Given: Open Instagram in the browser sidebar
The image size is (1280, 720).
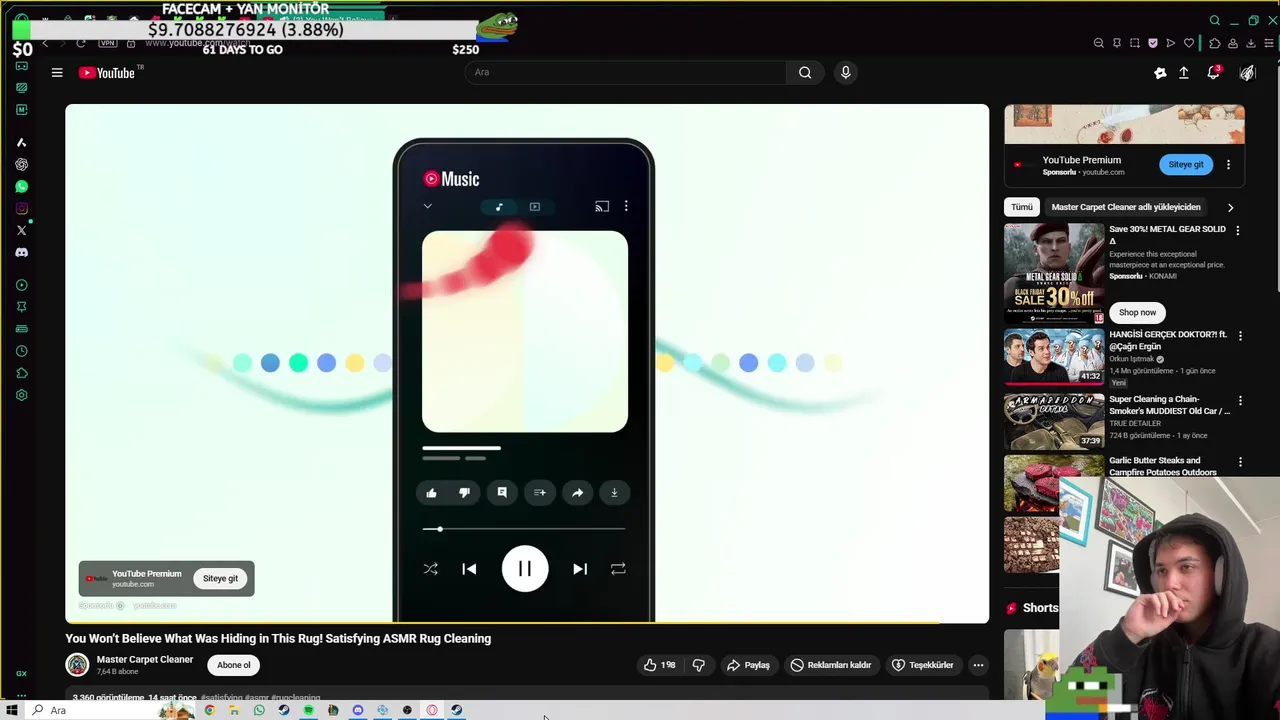Looking at the screenshot, I should click(x=22, y=209).
